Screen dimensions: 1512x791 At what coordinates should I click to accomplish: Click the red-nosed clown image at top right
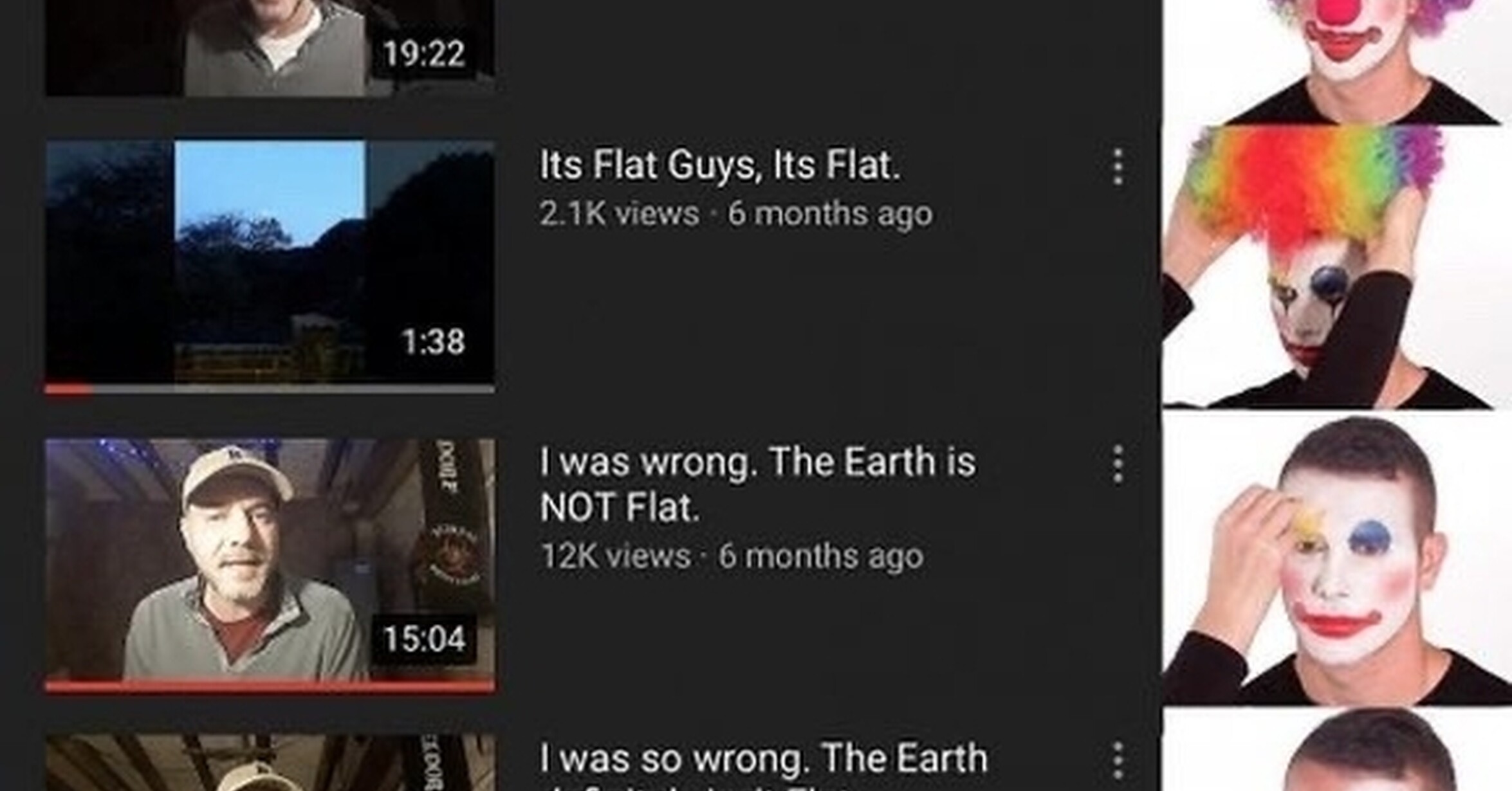[1337, 61]
